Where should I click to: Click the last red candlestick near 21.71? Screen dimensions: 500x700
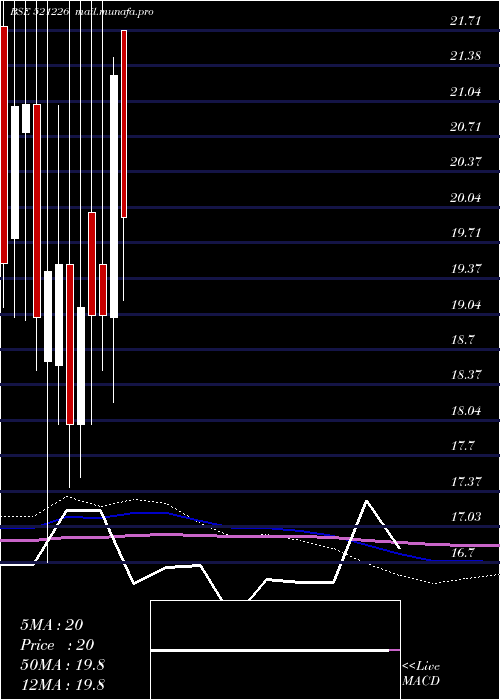coord(125,124)
